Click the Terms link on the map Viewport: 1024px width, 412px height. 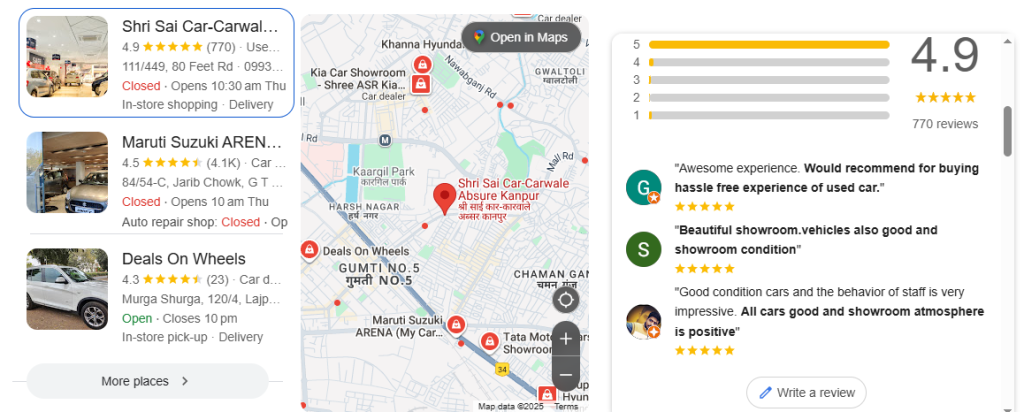pyautogui.click(x=566, y=406)
